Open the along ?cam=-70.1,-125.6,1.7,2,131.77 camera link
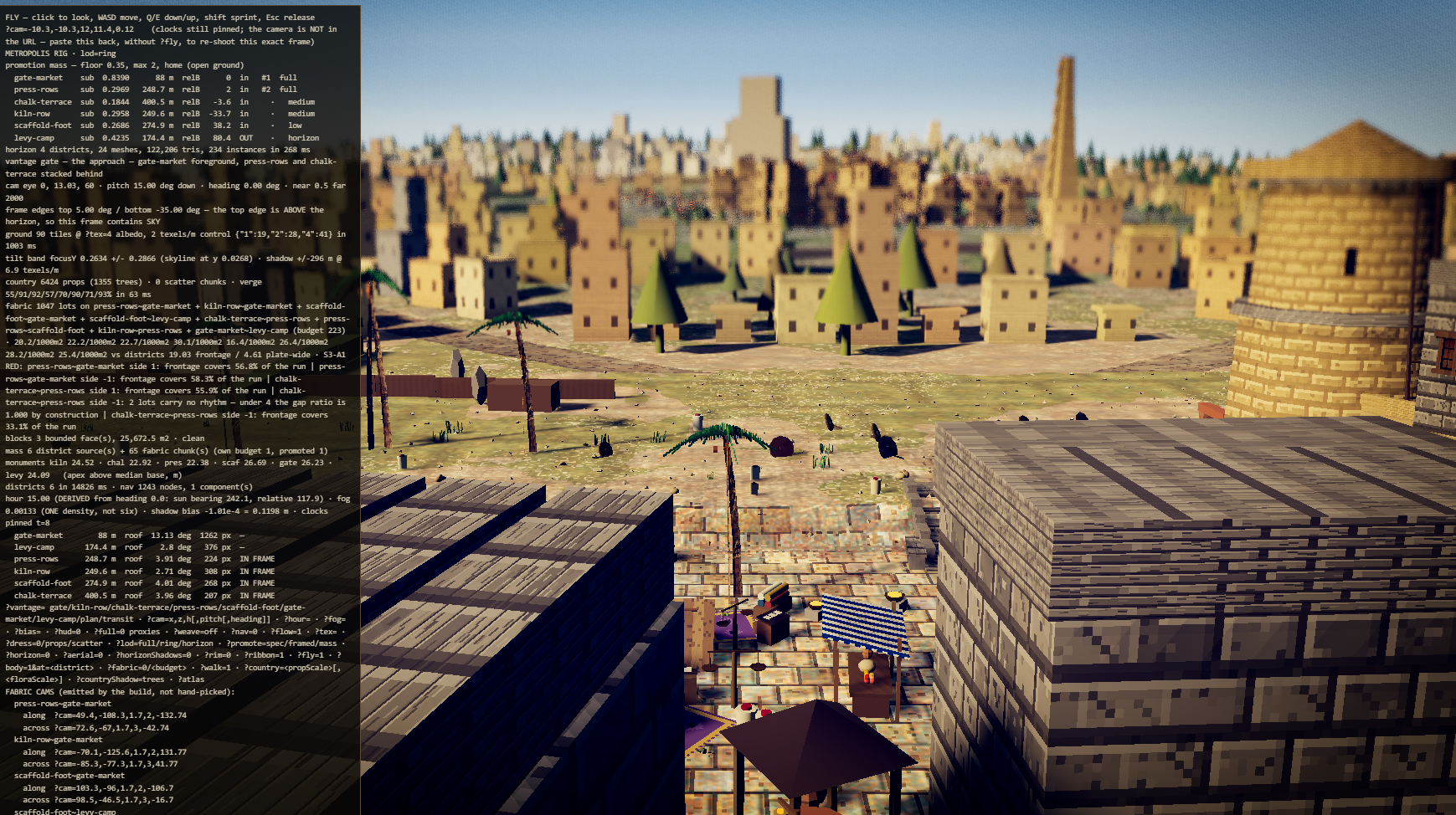Viewport: 1456px width, 815px height. coord(105,752)
